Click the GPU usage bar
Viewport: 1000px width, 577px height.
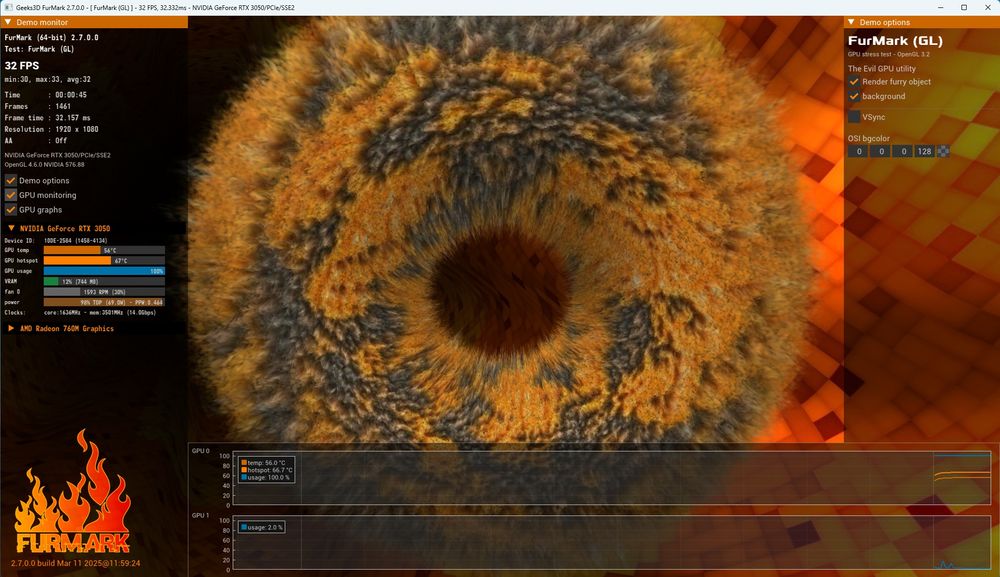pos(104,271)
